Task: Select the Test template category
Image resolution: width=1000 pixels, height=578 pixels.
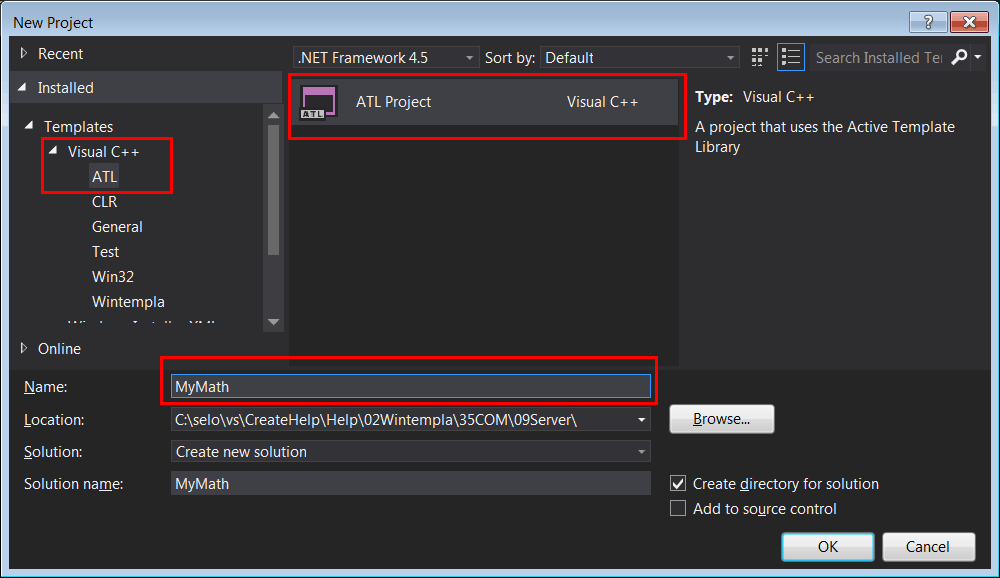Action: (x=105, y=251)
